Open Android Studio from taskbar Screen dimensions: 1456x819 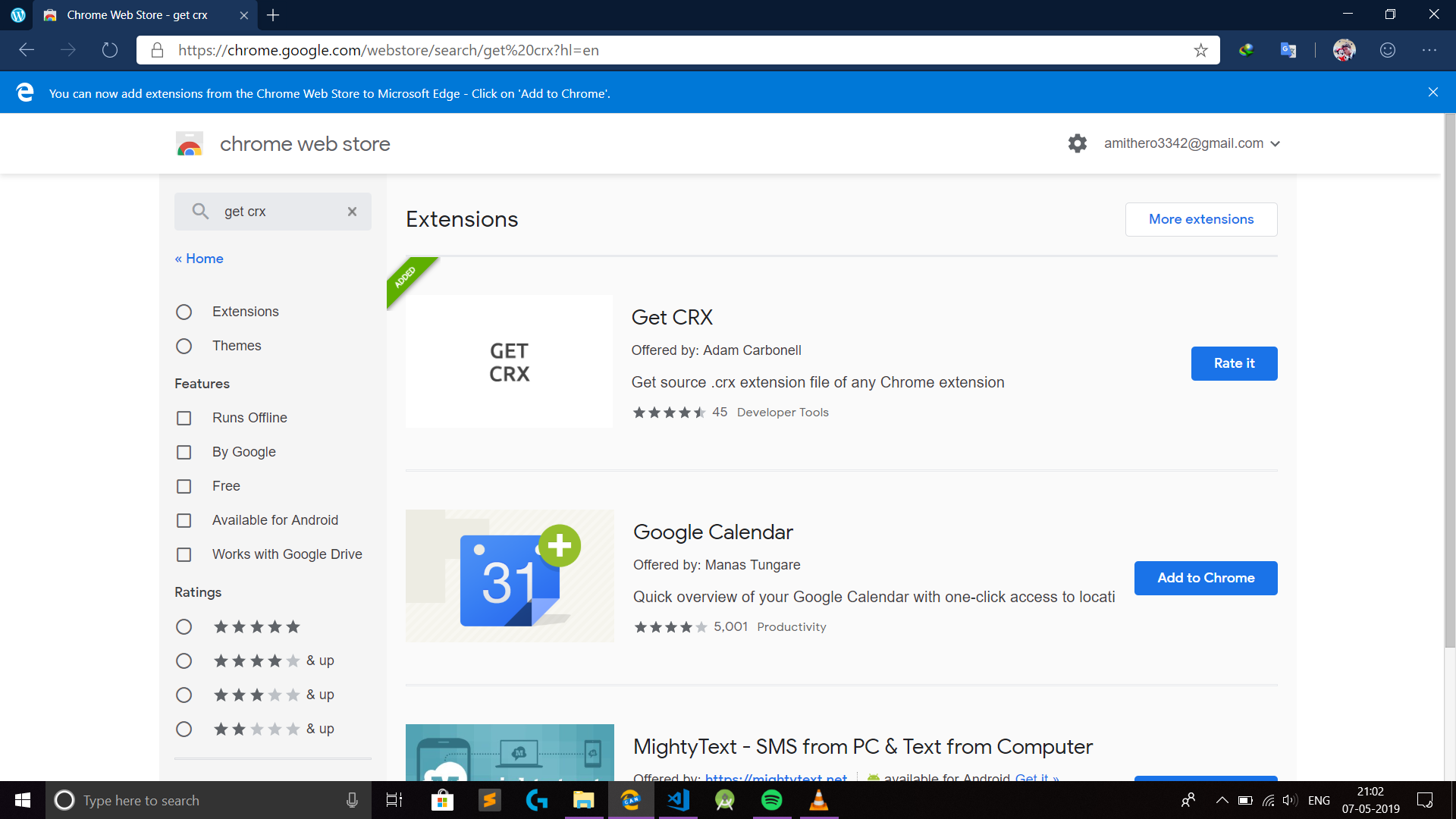point(725,800)
